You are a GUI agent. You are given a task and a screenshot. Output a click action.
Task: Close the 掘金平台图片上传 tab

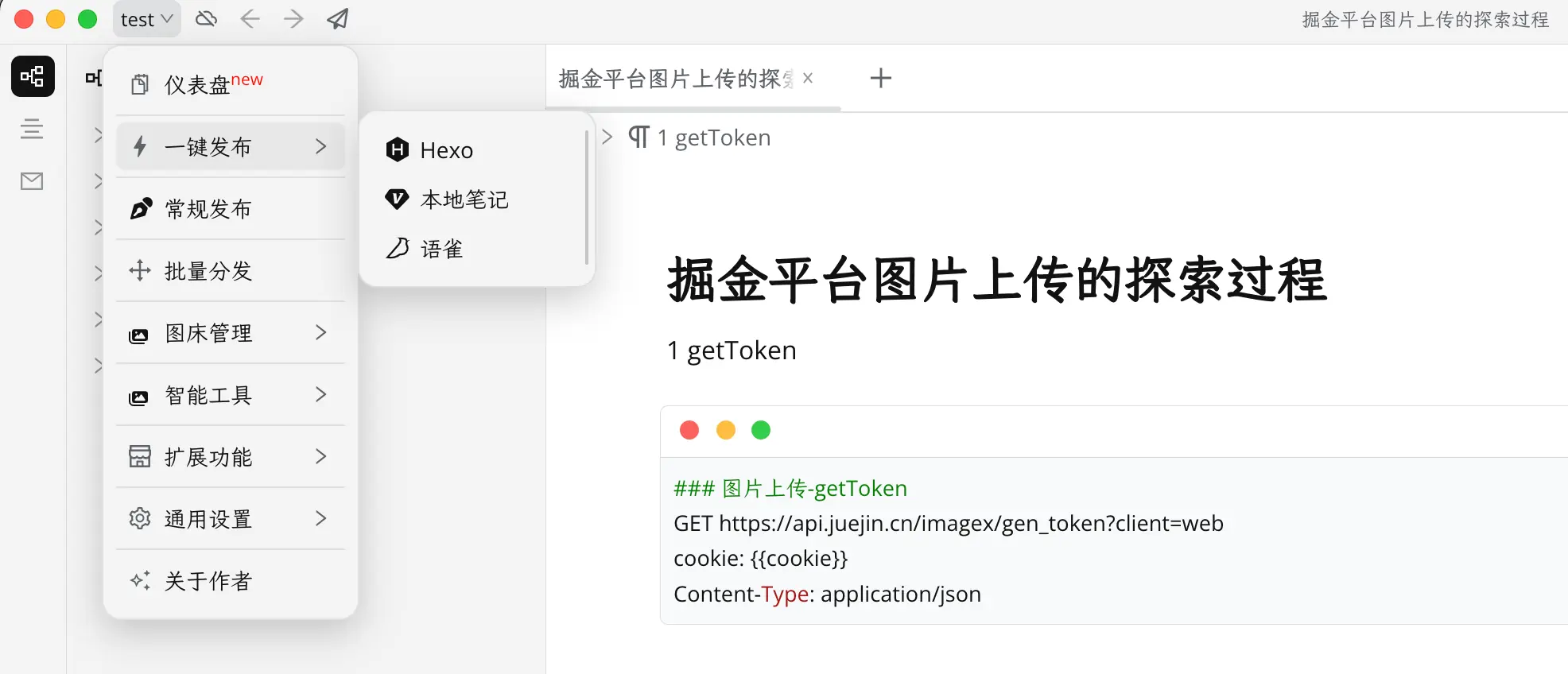pyautogui.click(x=808, y=78)
